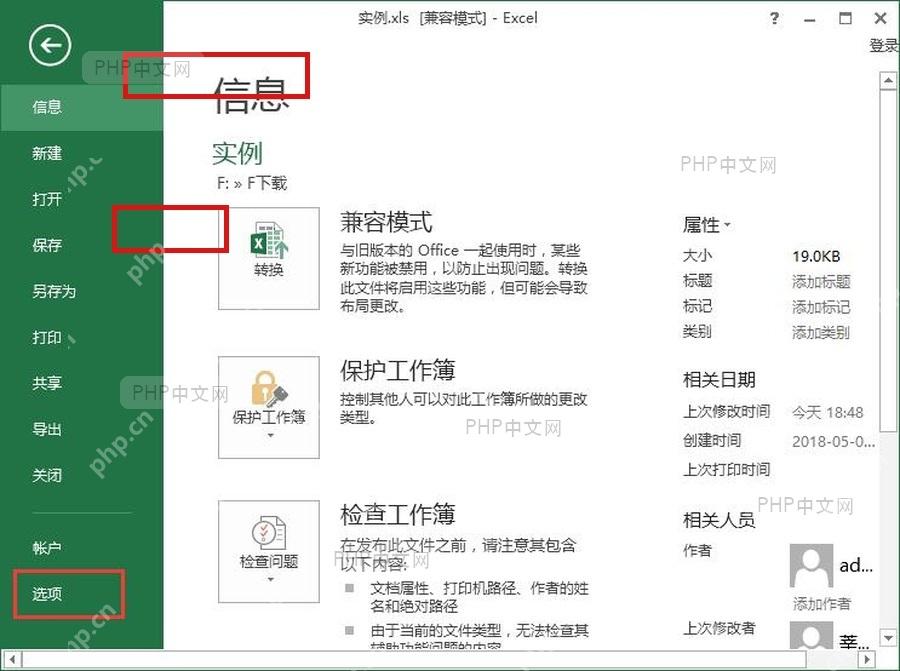Screen dimensions: 900x671
Task: Select the 信息 menu item
Action: tap(82, 107)
